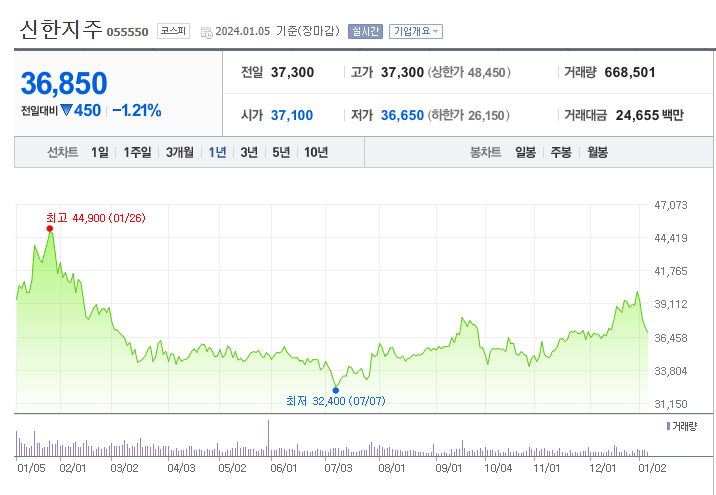
Task: Click the 선차트 label
Action: [63, 152]
